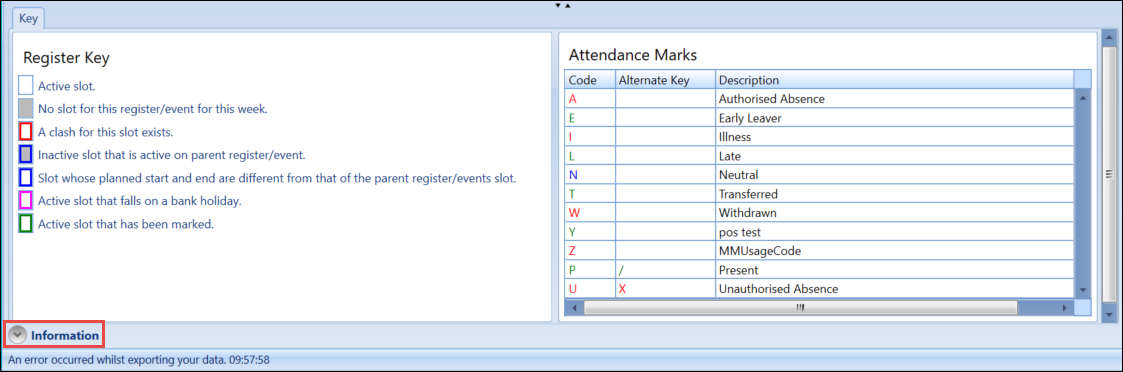Click the Information label
Viewport: 1123px width, 372px height.
pos(64,335)
